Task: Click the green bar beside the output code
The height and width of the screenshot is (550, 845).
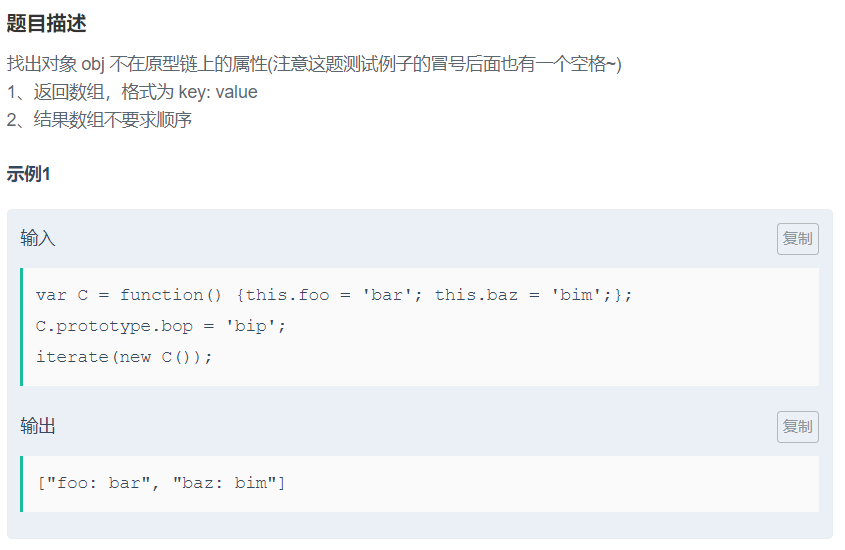Action: pos(22,484)
